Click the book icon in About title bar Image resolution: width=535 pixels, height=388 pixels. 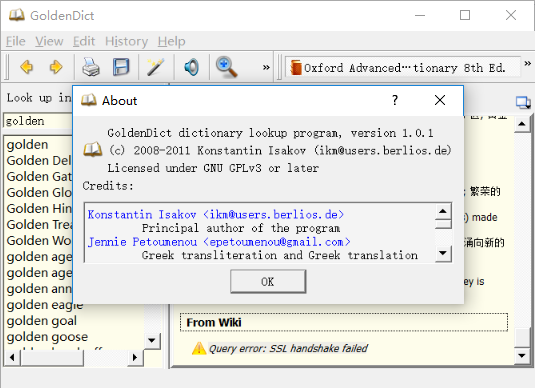(89, 100)
